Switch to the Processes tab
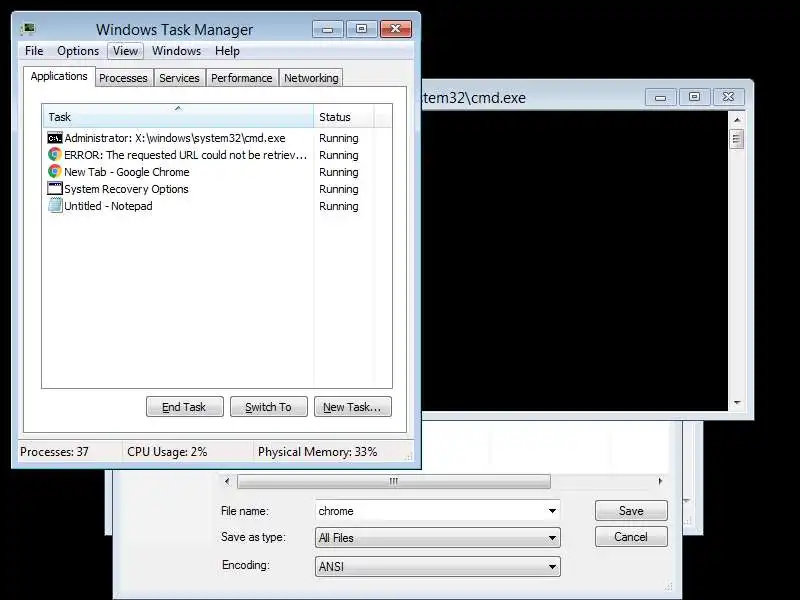This screenshot has height=600, width=800. tap(123, 78)
